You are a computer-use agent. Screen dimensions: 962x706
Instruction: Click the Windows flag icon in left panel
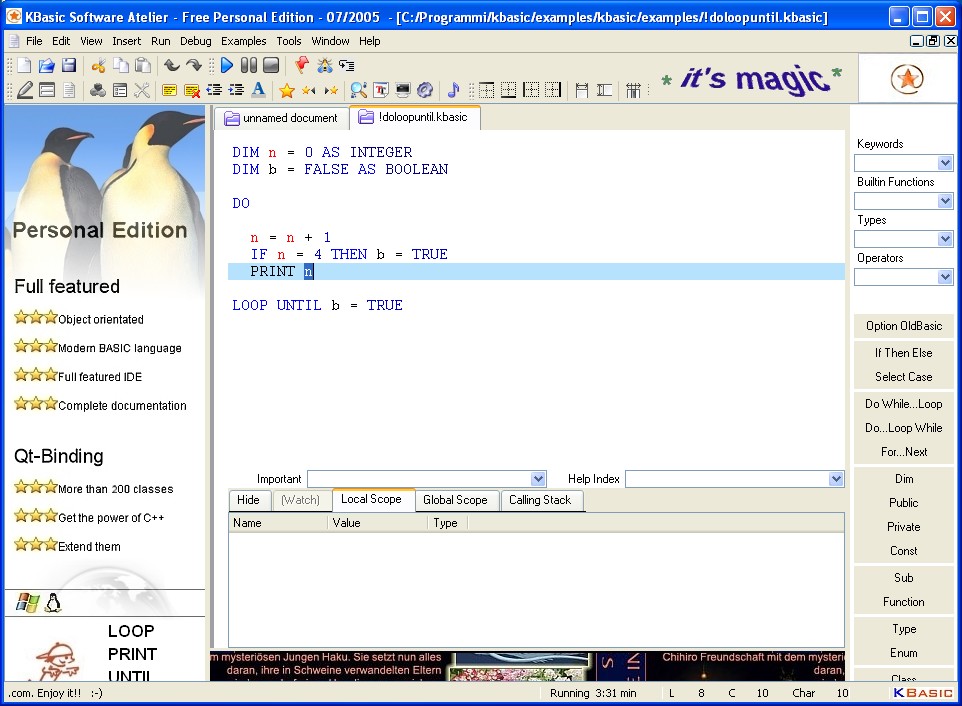click(x=28, y=602)
